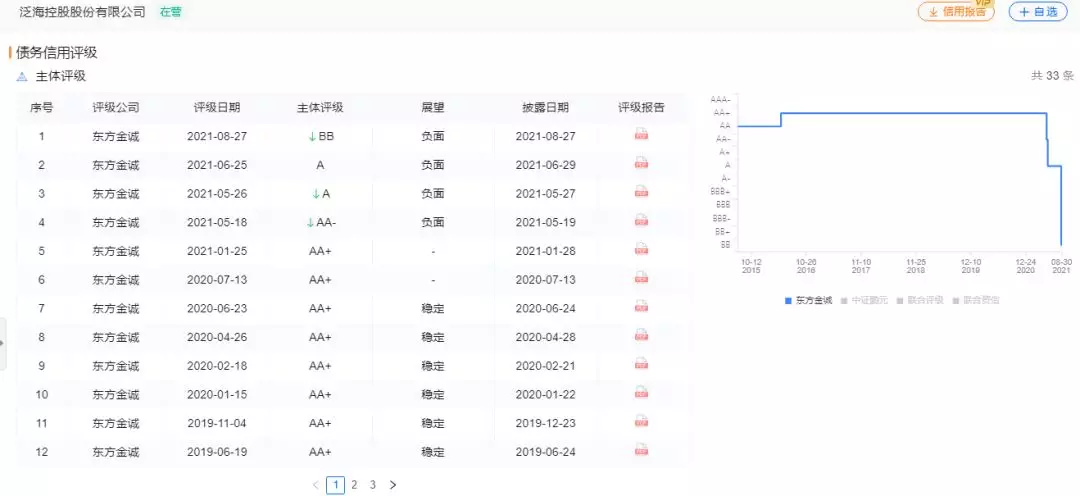Click the 序号 column header
The width and height of the screenshot is (1080, 496).
click(x=41, y=107)
